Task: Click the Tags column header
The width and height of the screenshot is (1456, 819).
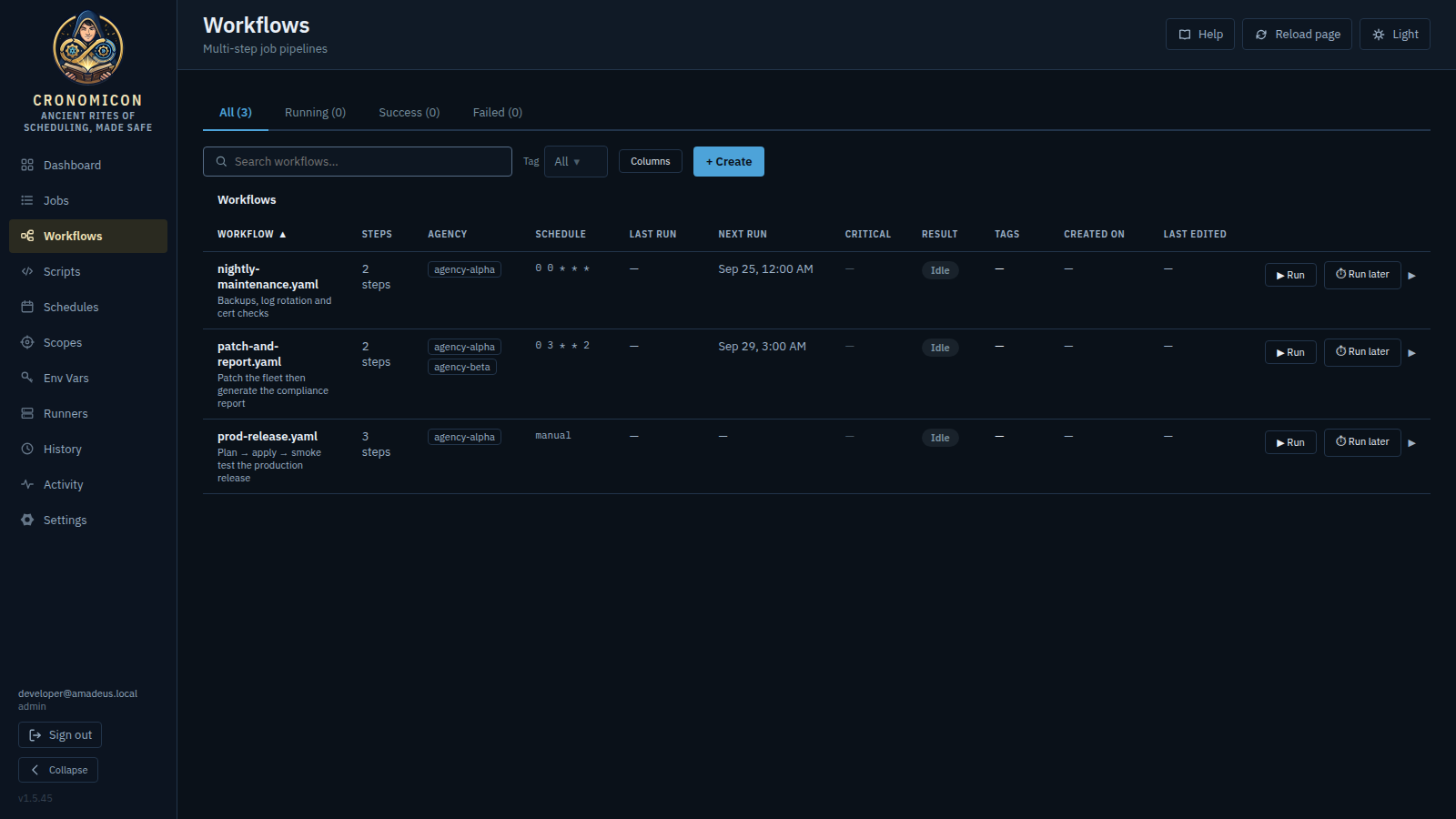Action: tap(1007, 234)
